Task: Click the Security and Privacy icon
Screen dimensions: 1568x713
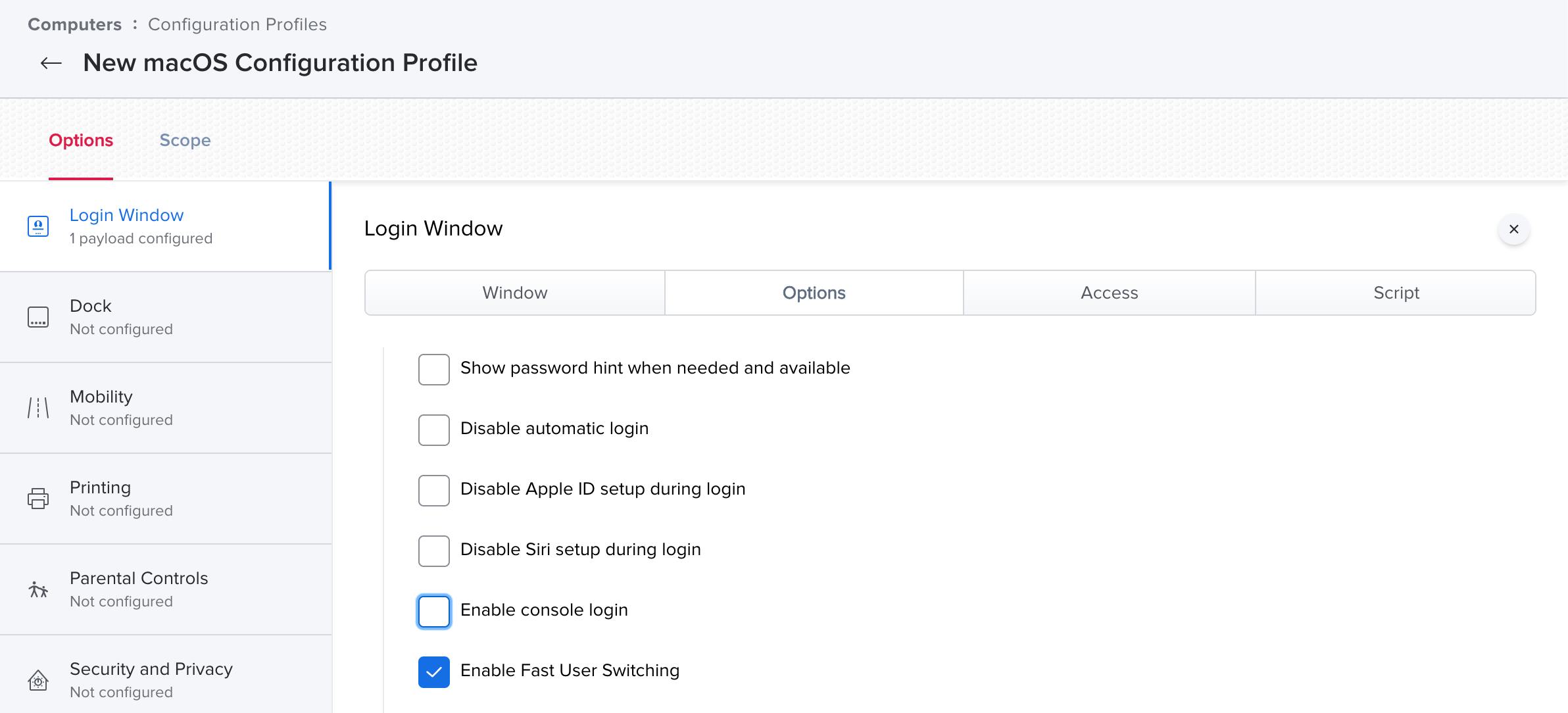Action: (38, 680)
